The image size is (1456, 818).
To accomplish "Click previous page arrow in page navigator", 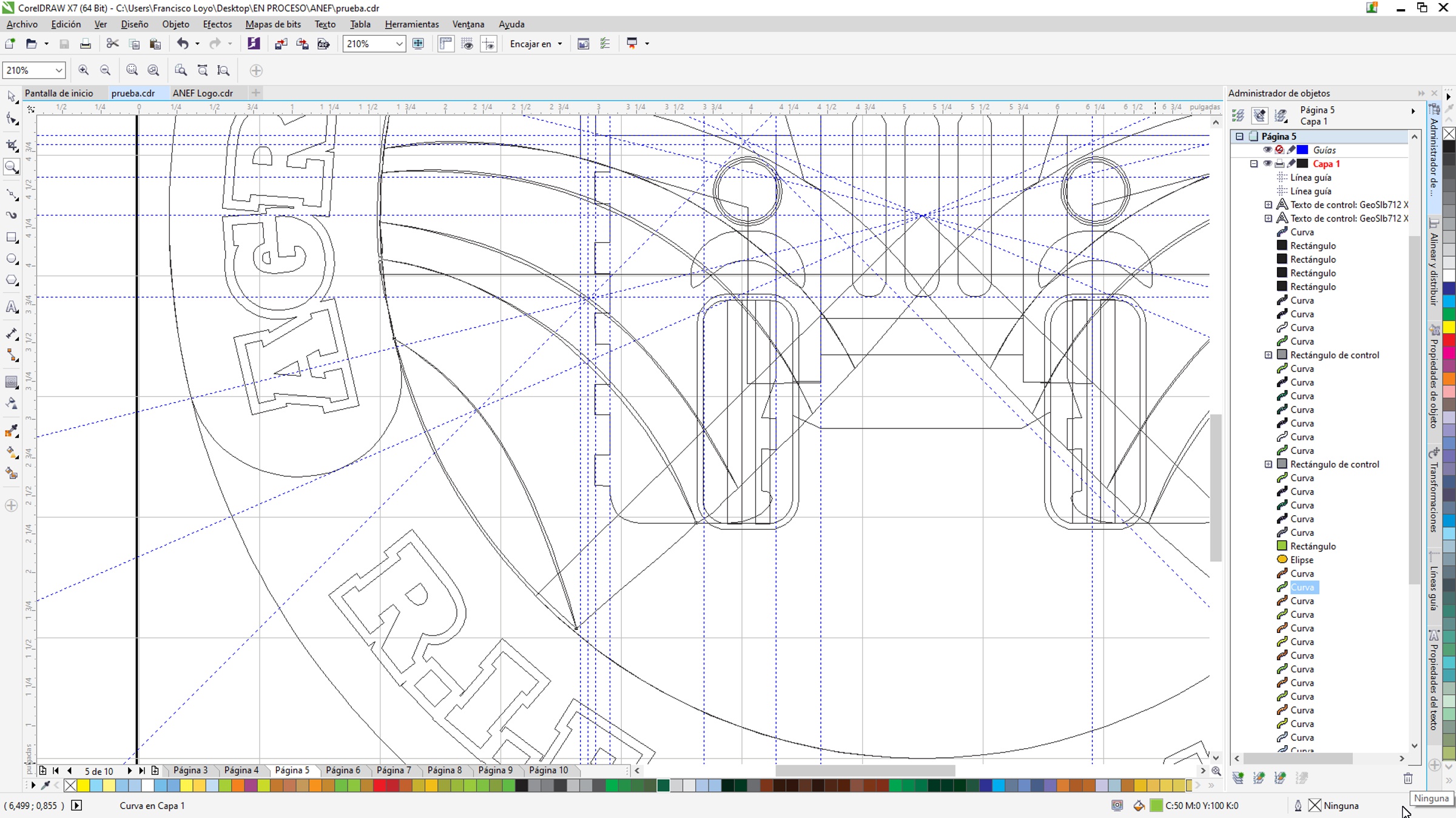I will 69,771.
